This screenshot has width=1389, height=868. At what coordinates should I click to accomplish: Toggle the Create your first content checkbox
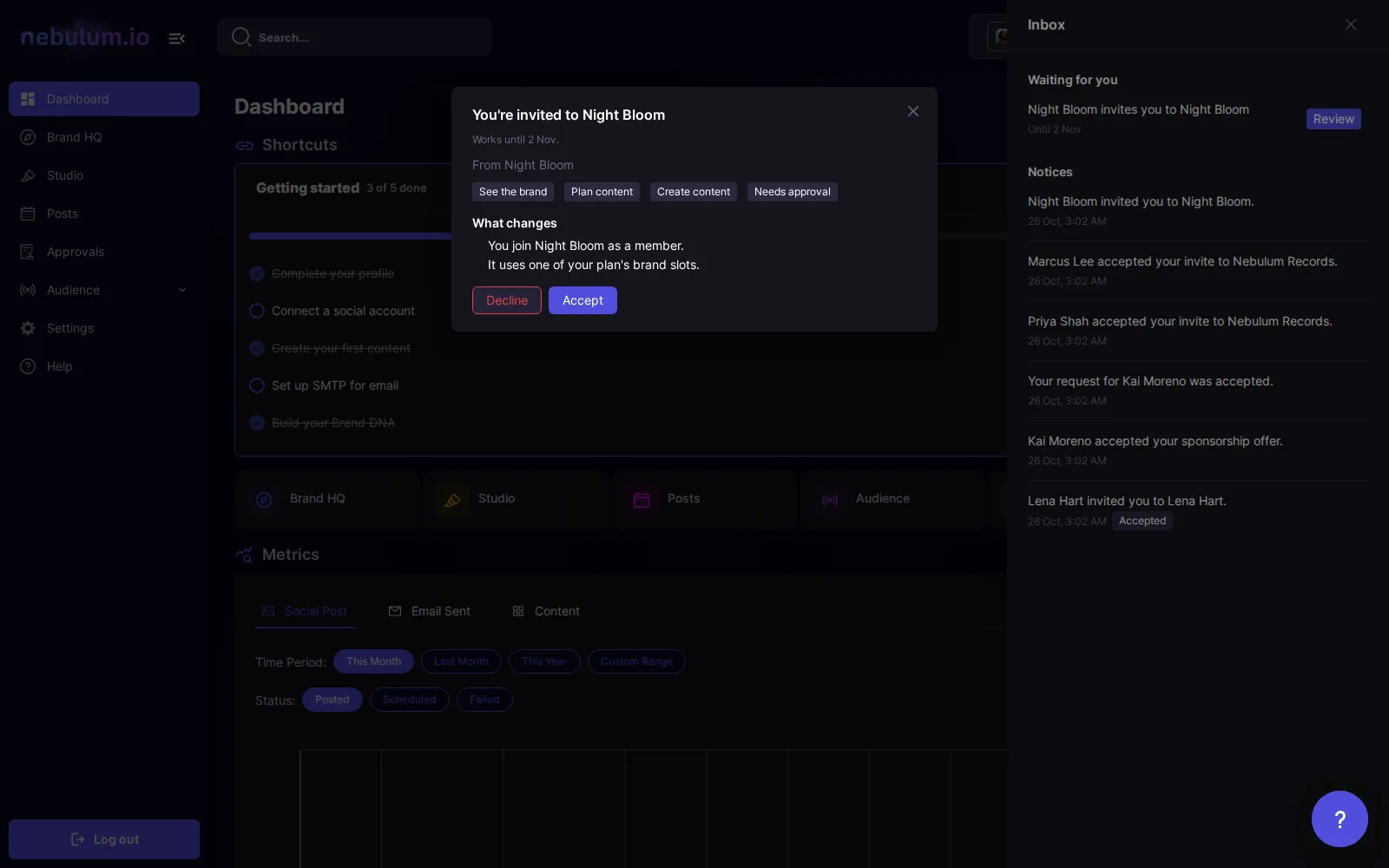point(257,348)
